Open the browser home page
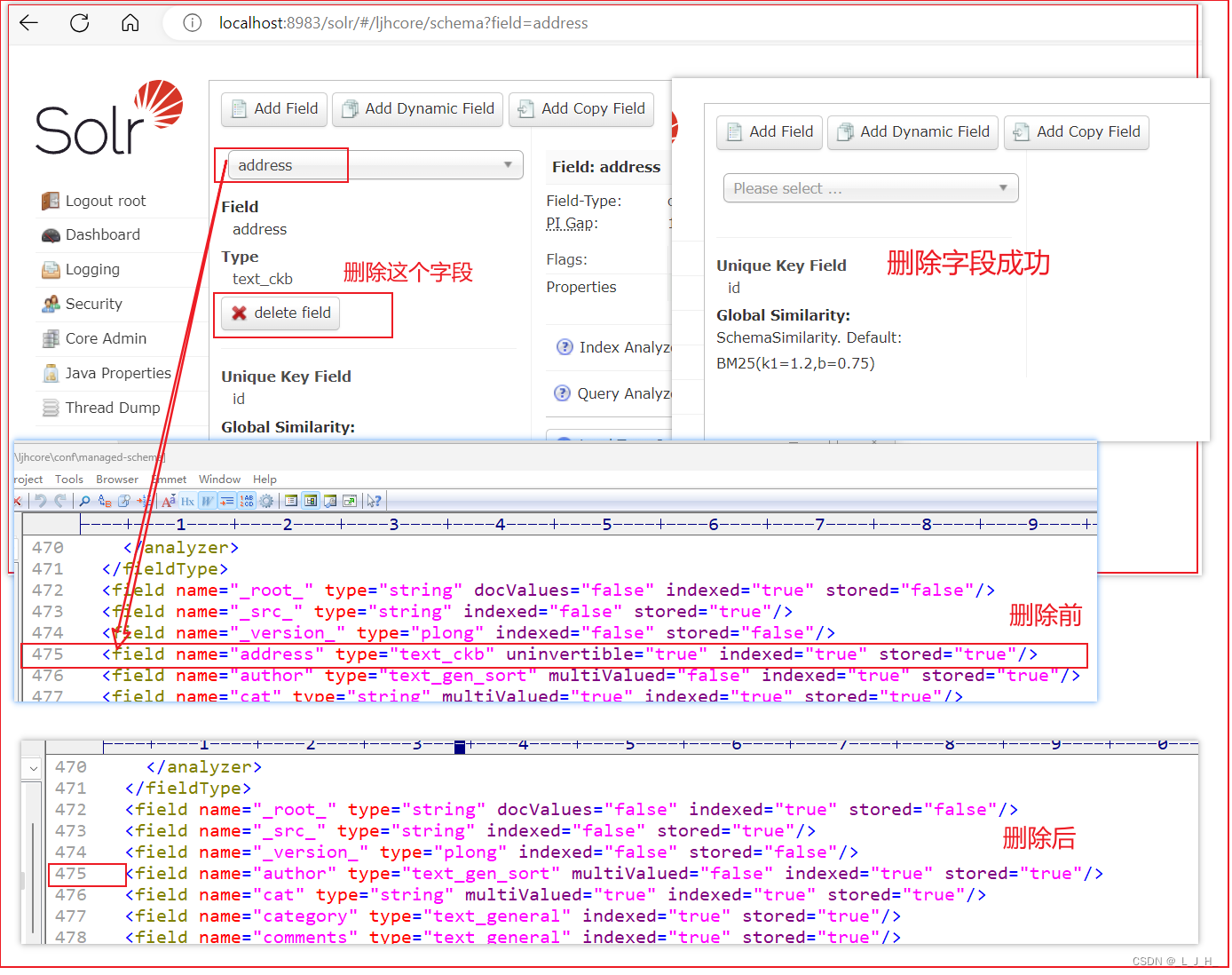 [130, 23]
